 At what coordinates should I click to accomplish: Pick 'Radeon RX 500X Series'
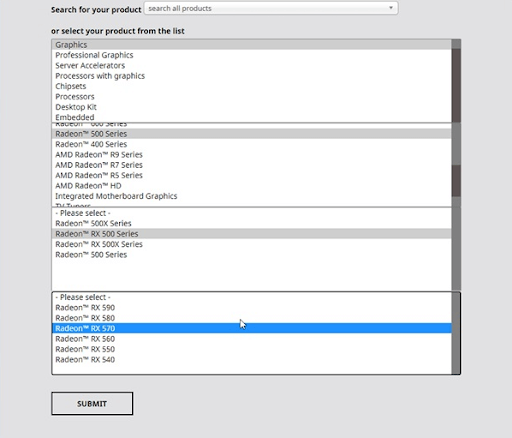[252, 244]
